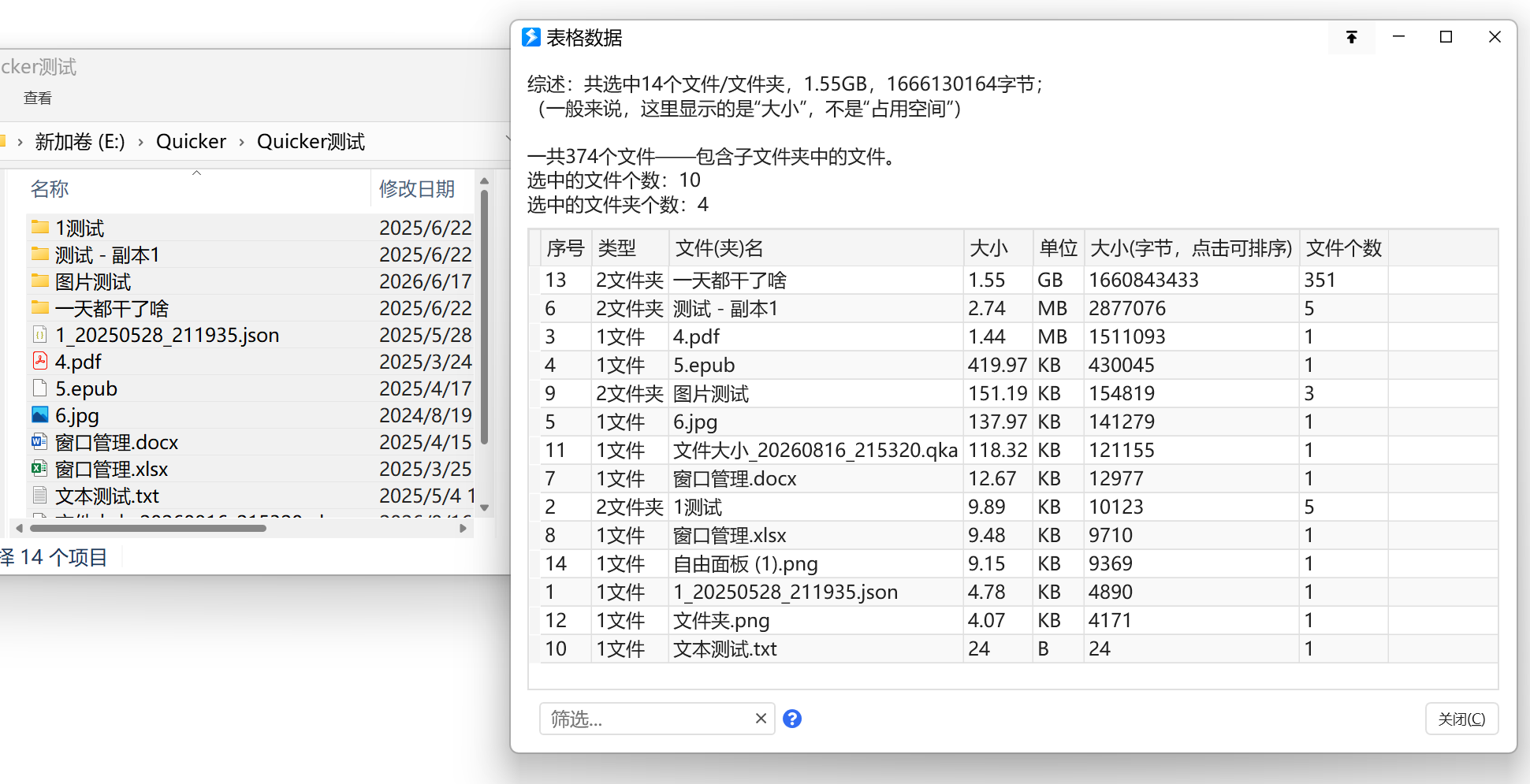
Task: Click the 大小 column header in the table
Action: click(998, 248)
